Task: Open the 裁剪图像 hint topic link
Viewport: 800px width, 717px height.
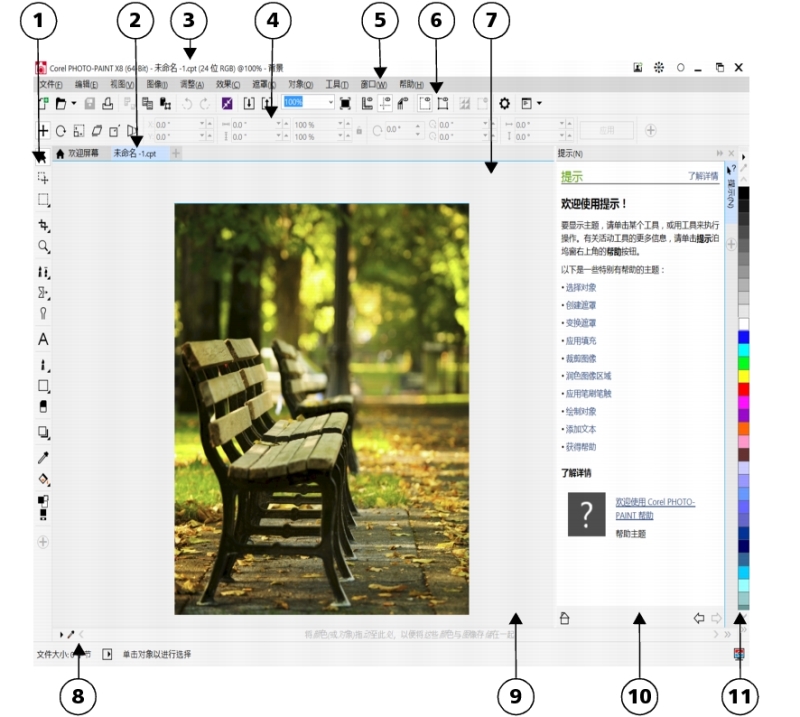Action: [x=580, y=358]
